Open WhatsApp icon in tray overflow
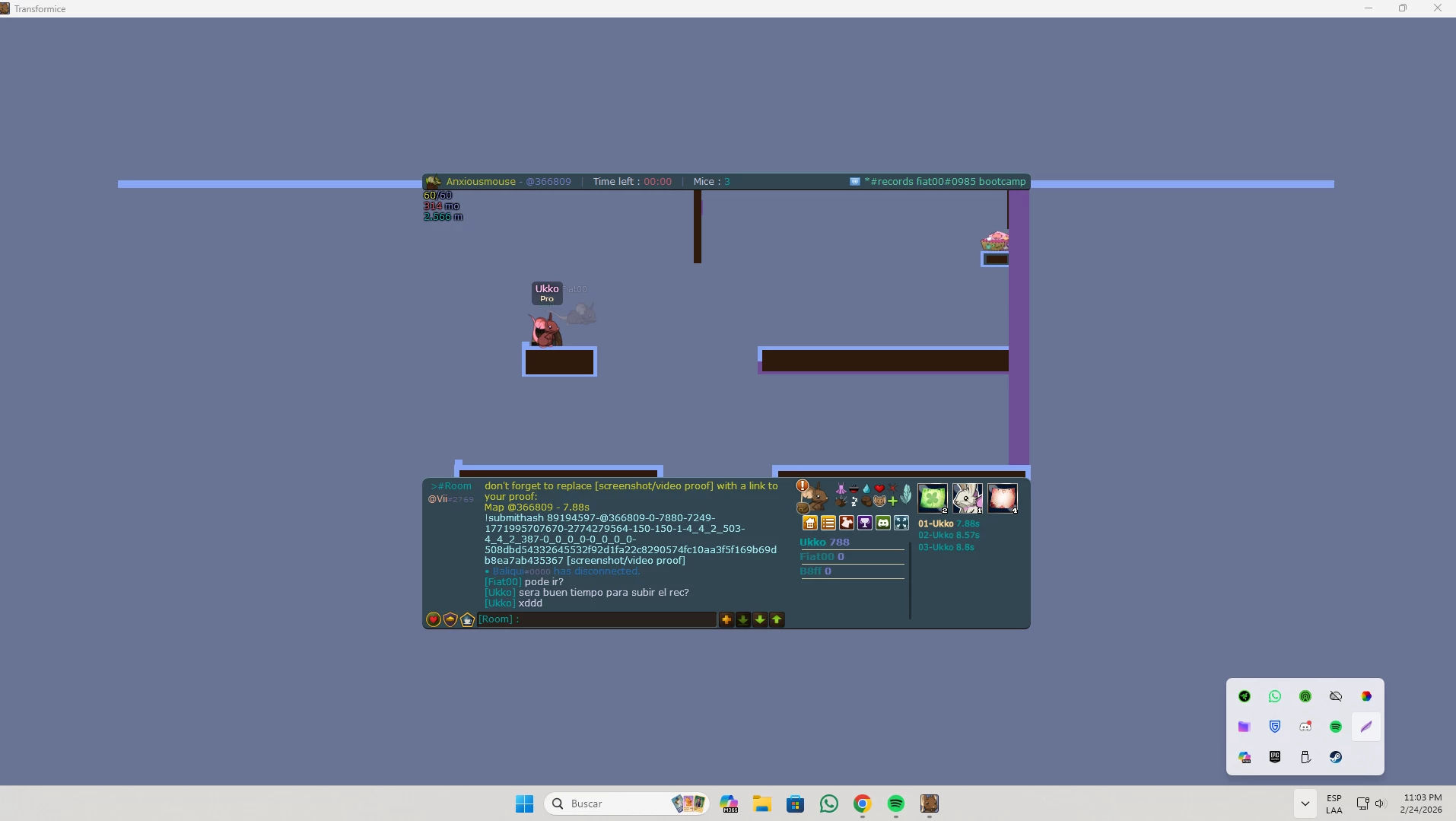The image size is (1456, 821). [1275, 696]
